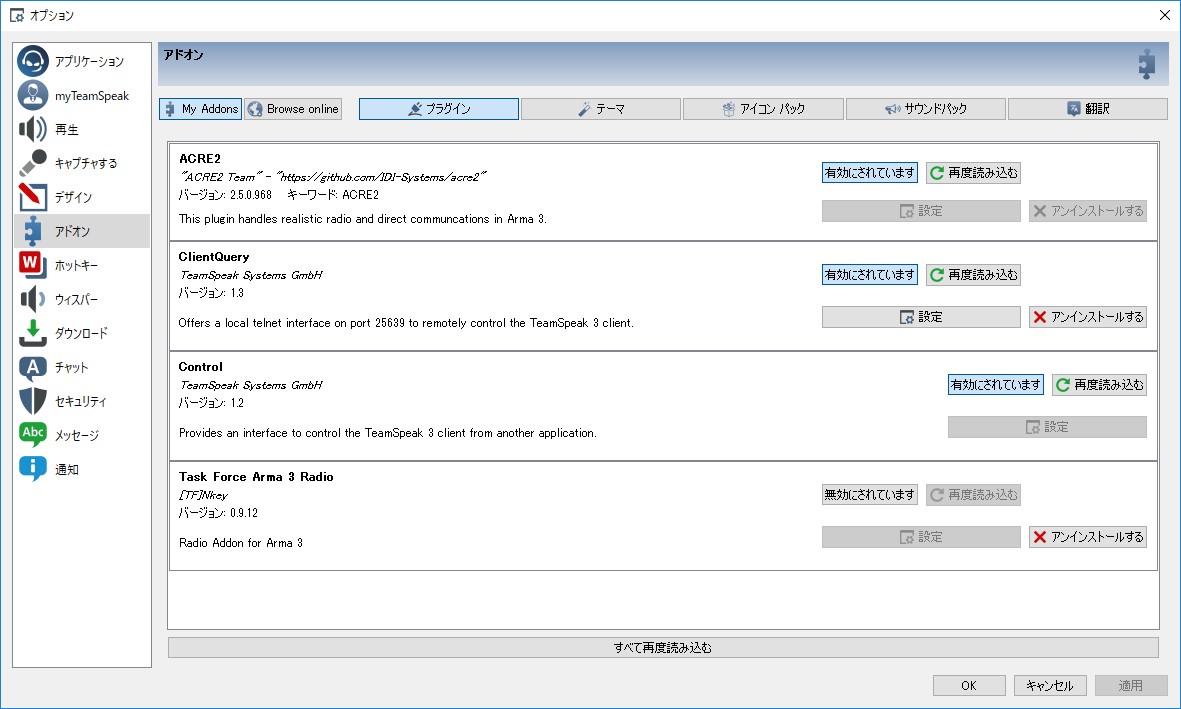Reload the Control plugin with 再度読み込む
Image resolution: width=1181 pixels, height=709 pixels.
pyautogui.click(x=1100, y=385)
